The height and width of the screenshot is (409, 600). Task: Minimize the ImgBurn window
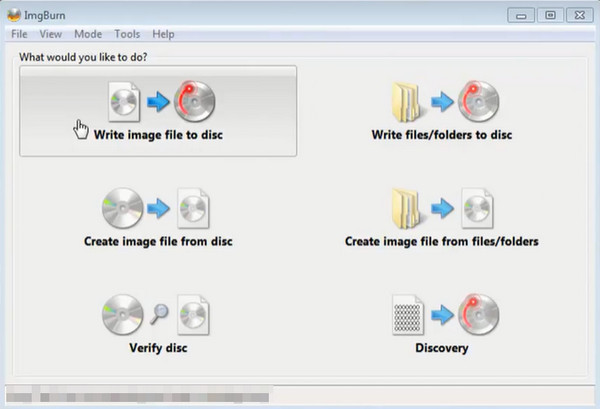[x=521, y=15]
